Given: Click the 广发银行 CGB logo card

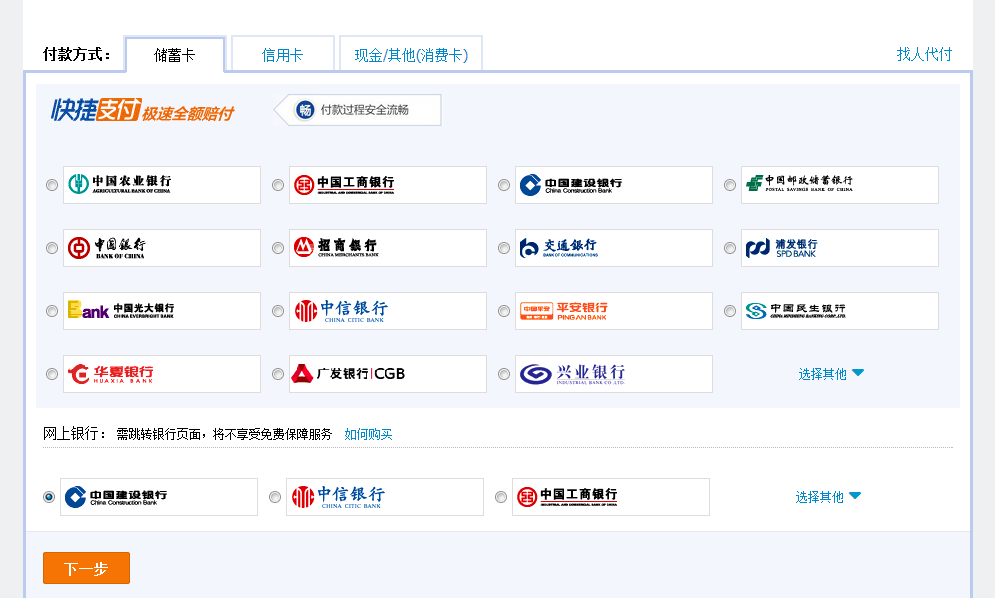Looking at the screenshot, I should pos(388,374).
